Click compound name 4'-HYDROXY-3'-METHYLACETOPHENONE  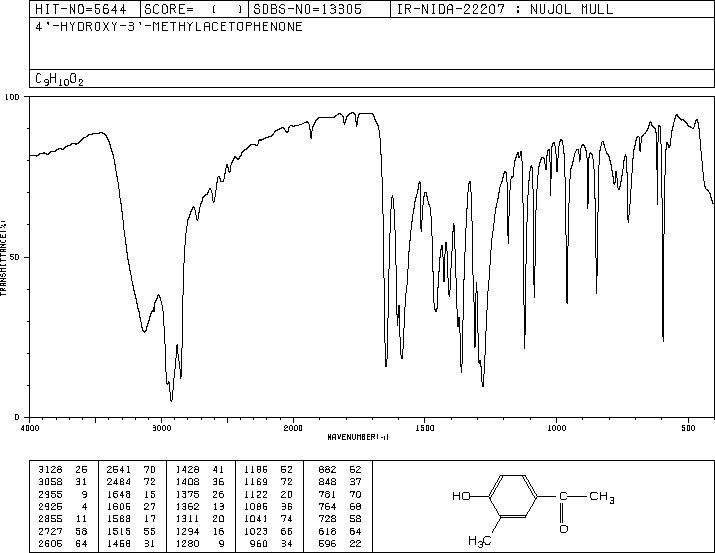[169, 26]
